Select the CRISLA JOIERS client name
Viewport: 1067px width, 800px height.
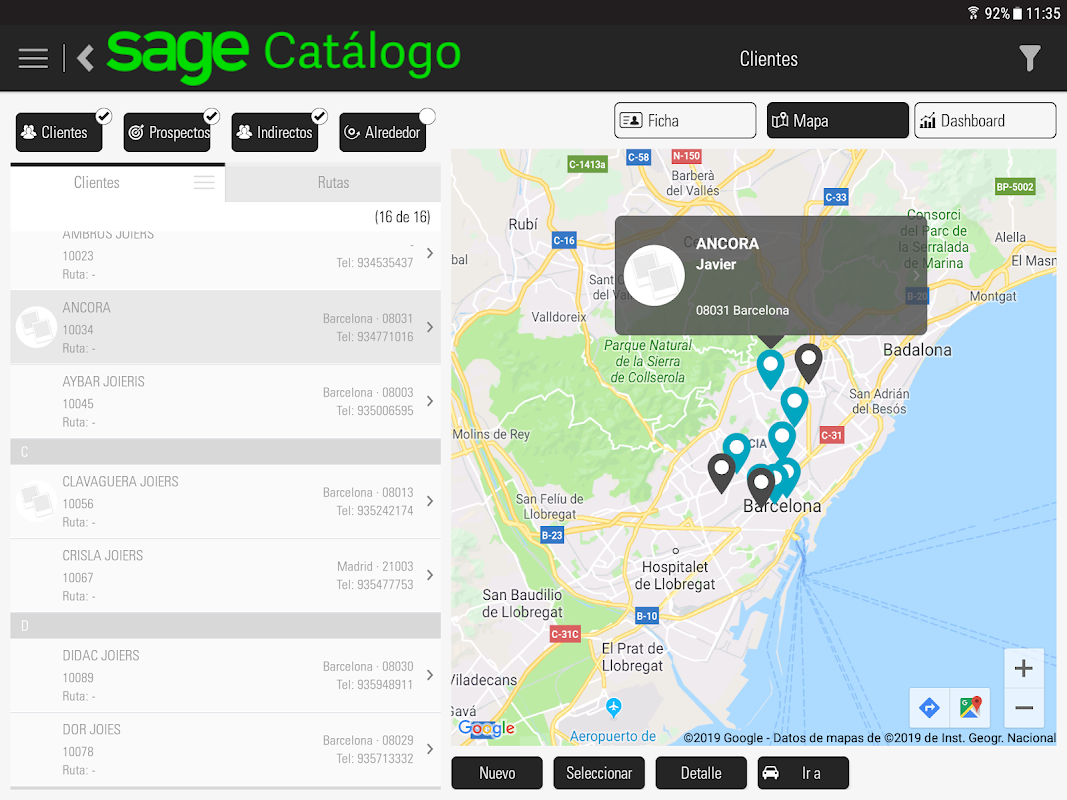point(103,556)
